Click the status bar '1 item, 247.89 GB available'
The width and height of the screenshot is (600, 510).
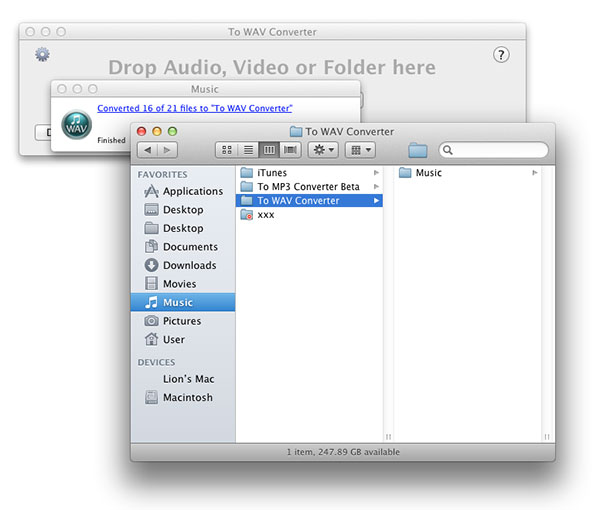point(343,452)
